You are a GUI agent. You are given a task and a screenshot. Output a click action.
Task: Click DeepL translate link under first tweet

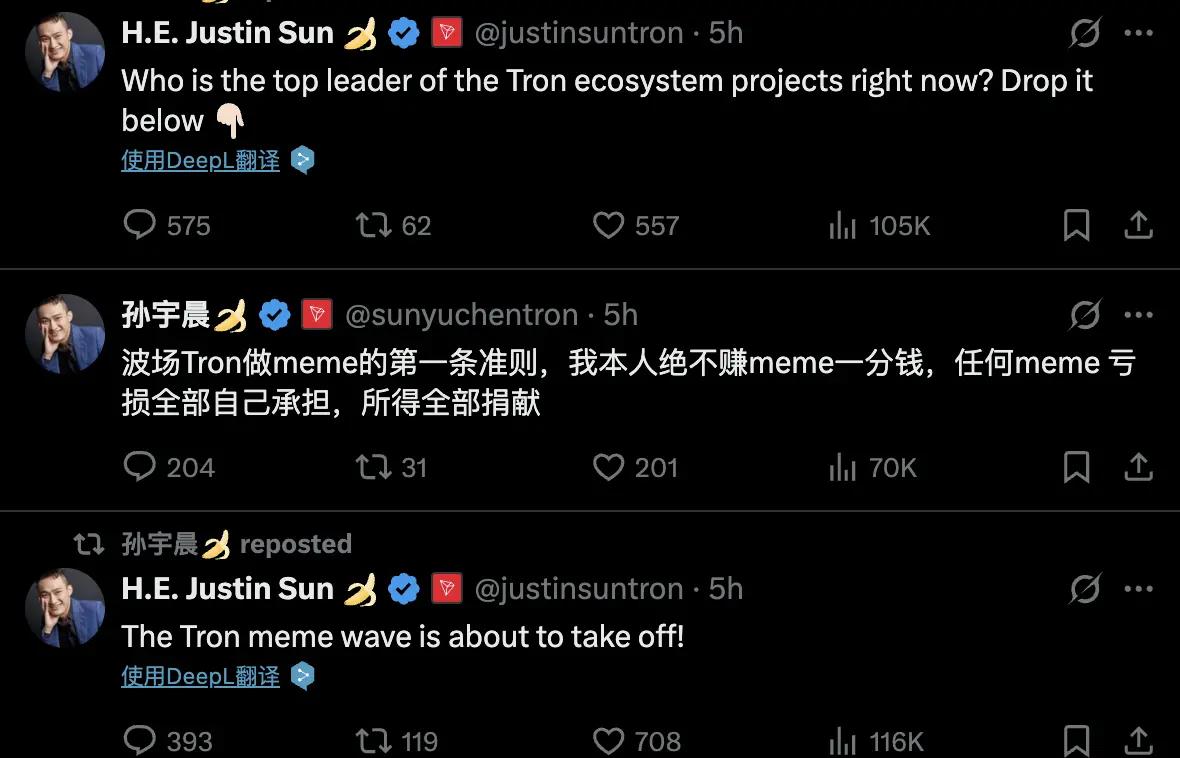(x=200, y=160)
